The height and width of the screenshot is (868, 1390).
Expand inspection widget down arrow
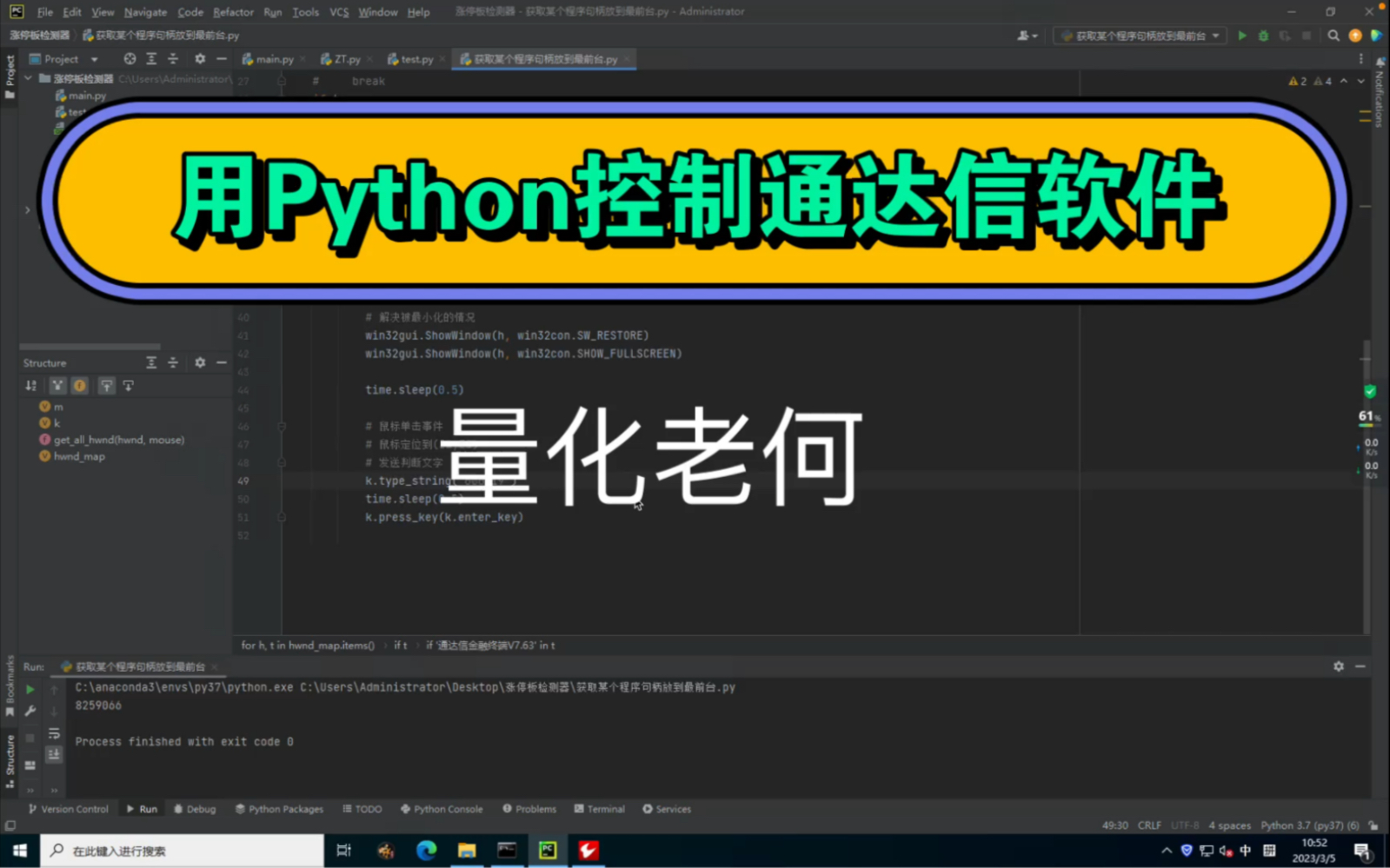click(1360, 81)
